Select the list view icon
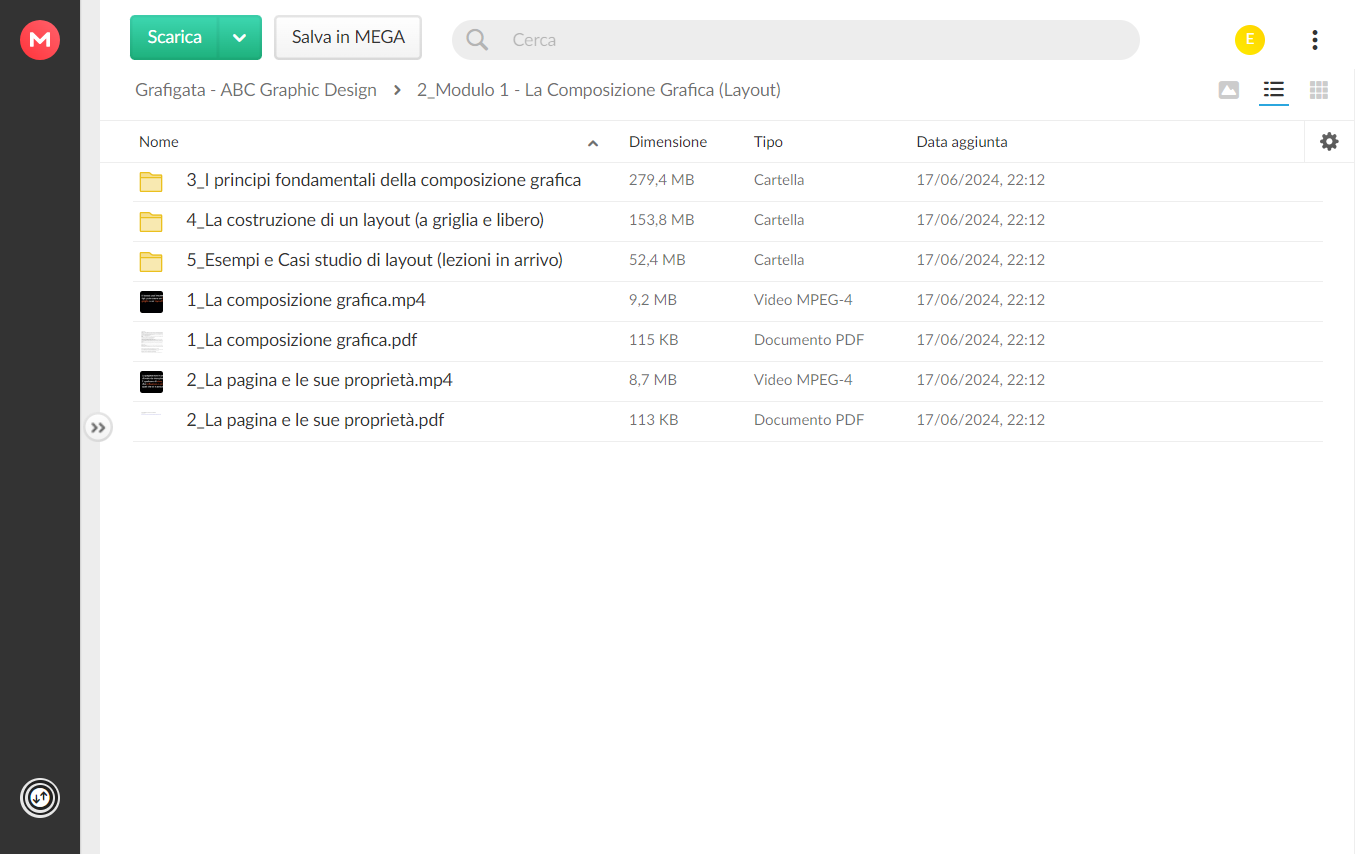 [x=1273, y=90]
